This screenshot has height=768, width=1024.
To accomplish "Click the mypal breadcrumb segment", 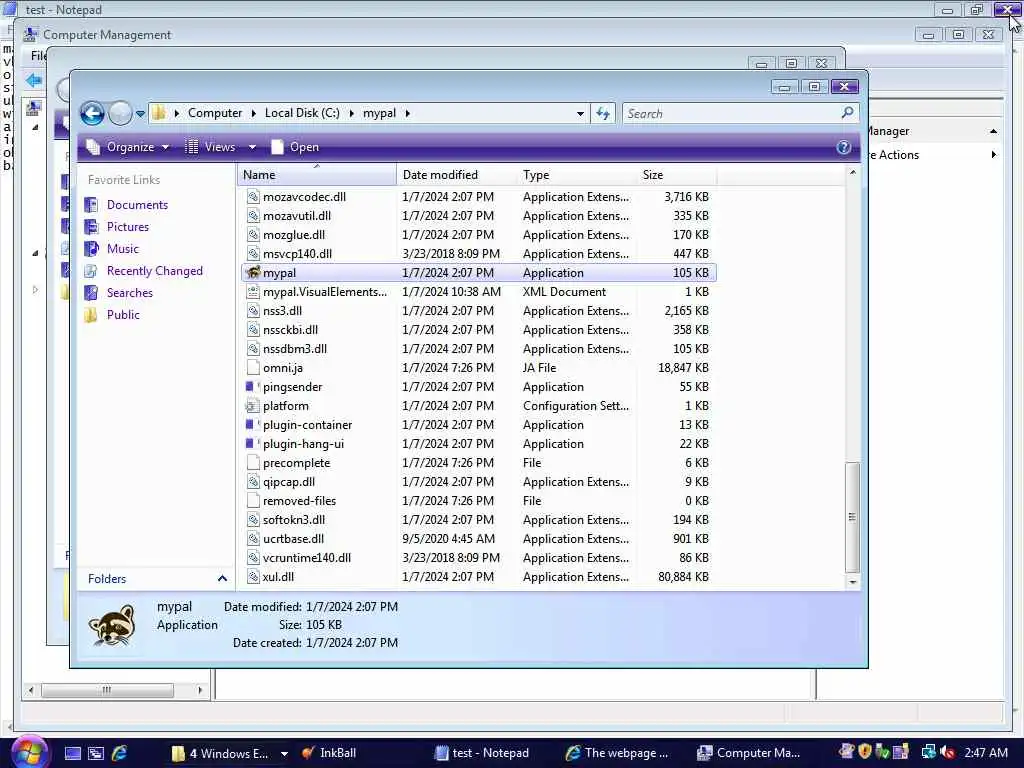I will pyautogui.click(x=379, y=113).
